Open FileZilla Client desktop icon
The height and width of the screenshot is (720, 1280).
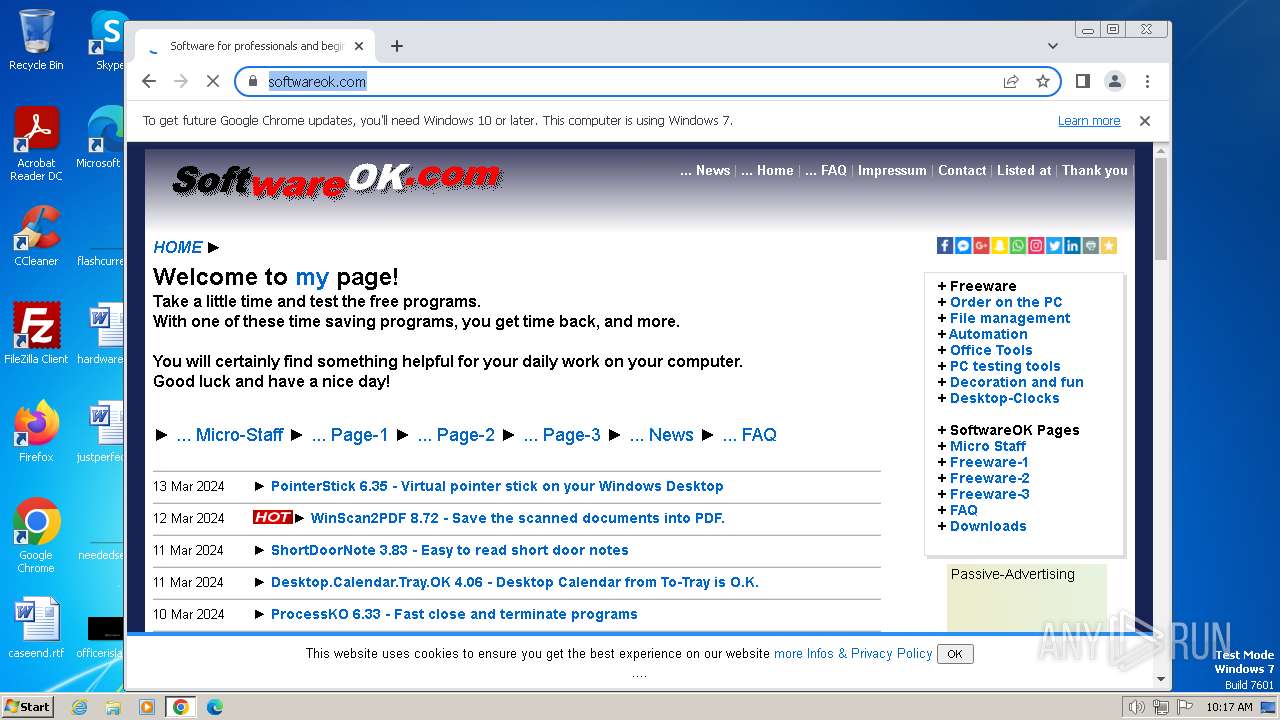[36, 334]
